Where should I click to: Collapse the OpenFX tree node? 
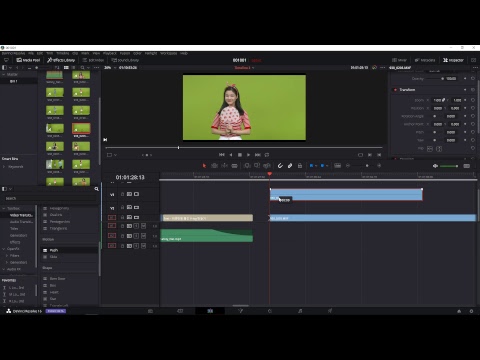point(4,249)
